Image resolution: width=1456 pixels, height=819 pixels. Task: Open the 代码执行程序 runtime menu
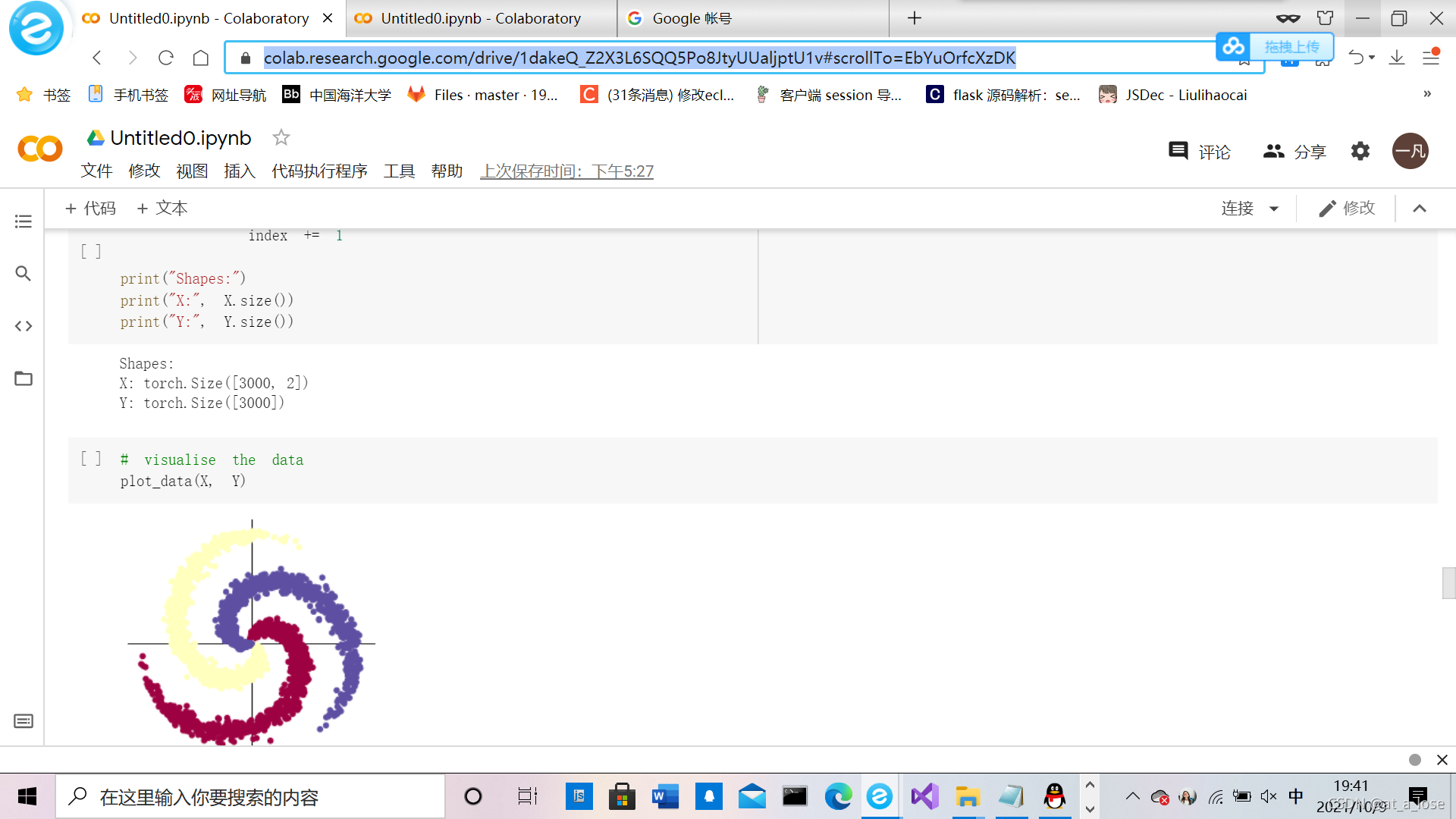[319, 171]
